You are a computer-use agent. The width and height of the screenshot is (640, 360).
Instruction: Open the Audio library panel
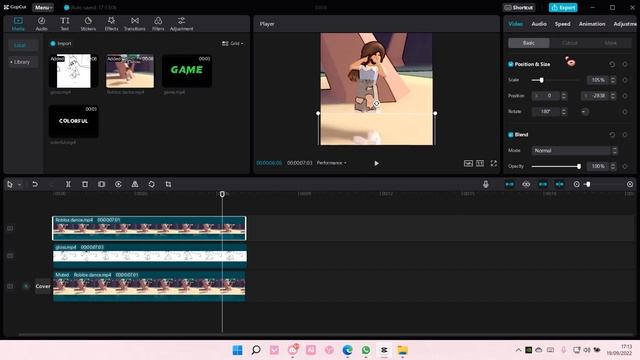coord(41,24)
